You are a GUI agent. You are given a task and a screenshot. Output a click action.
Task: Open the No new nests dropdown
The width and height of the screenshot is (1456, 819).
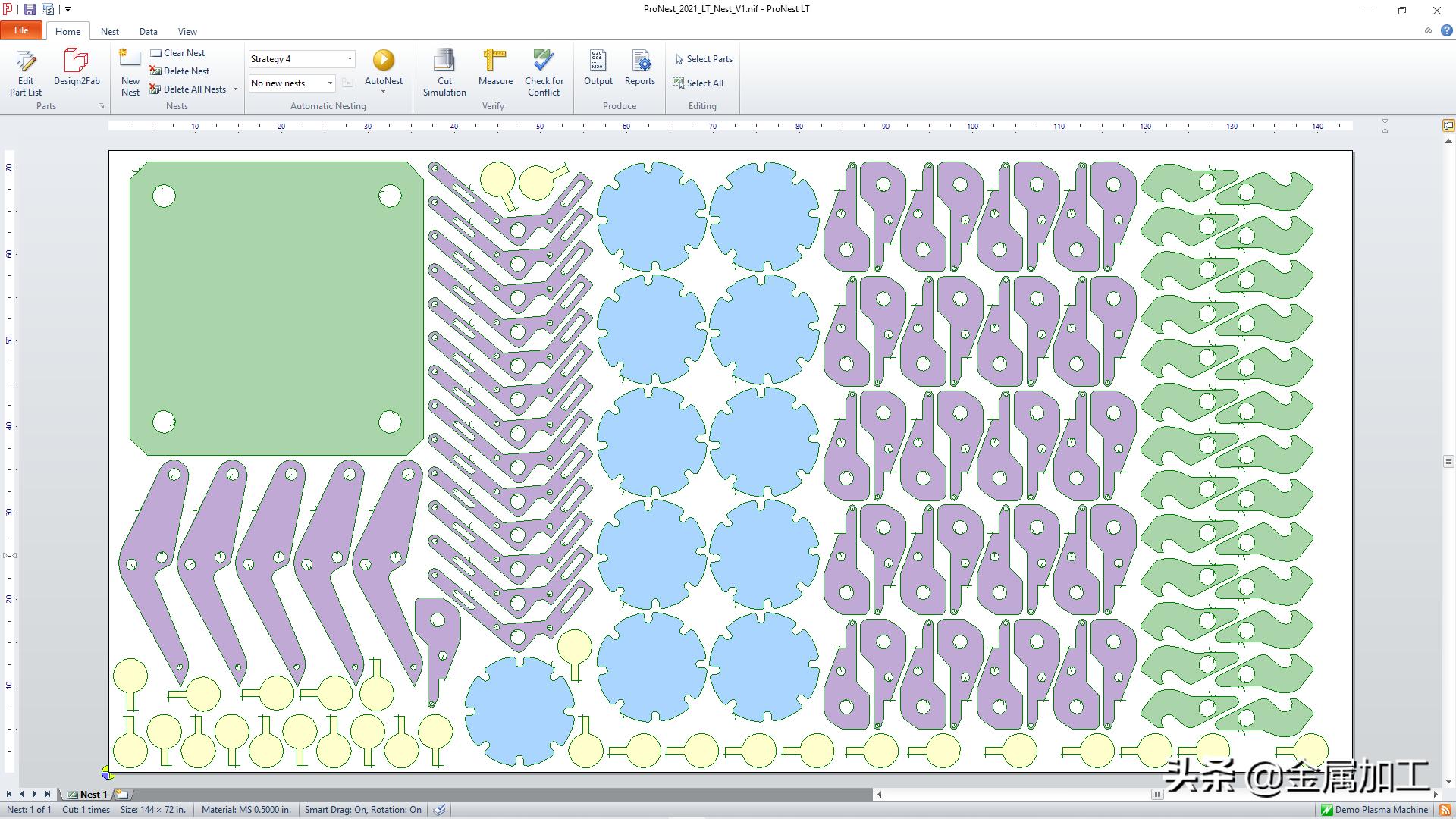[x=330, y=83]
